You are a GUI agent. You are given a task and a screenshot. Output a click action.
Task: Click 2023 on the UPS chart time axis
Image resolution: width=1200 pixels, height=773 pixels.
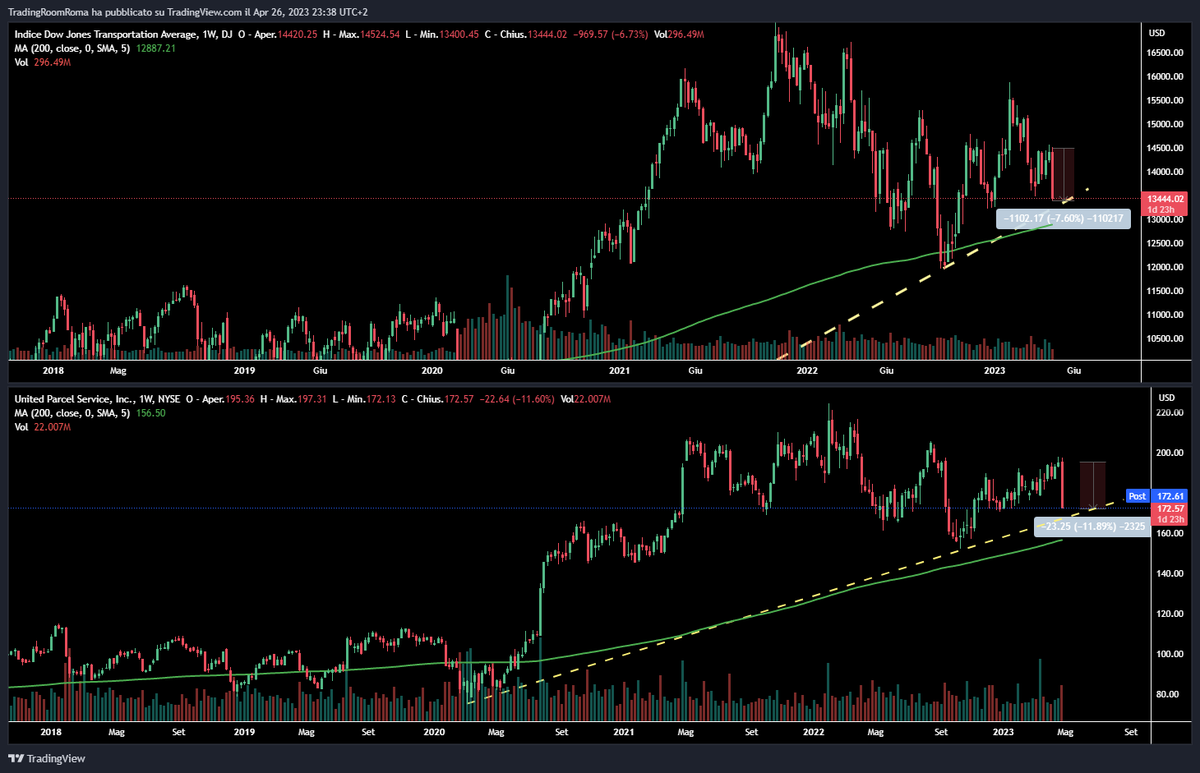1003,732
